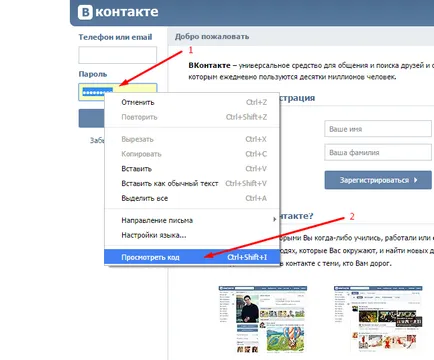Screen dimensions: 434x360
Task: Click Вставить как обычный текст
Action: (192, 183)
